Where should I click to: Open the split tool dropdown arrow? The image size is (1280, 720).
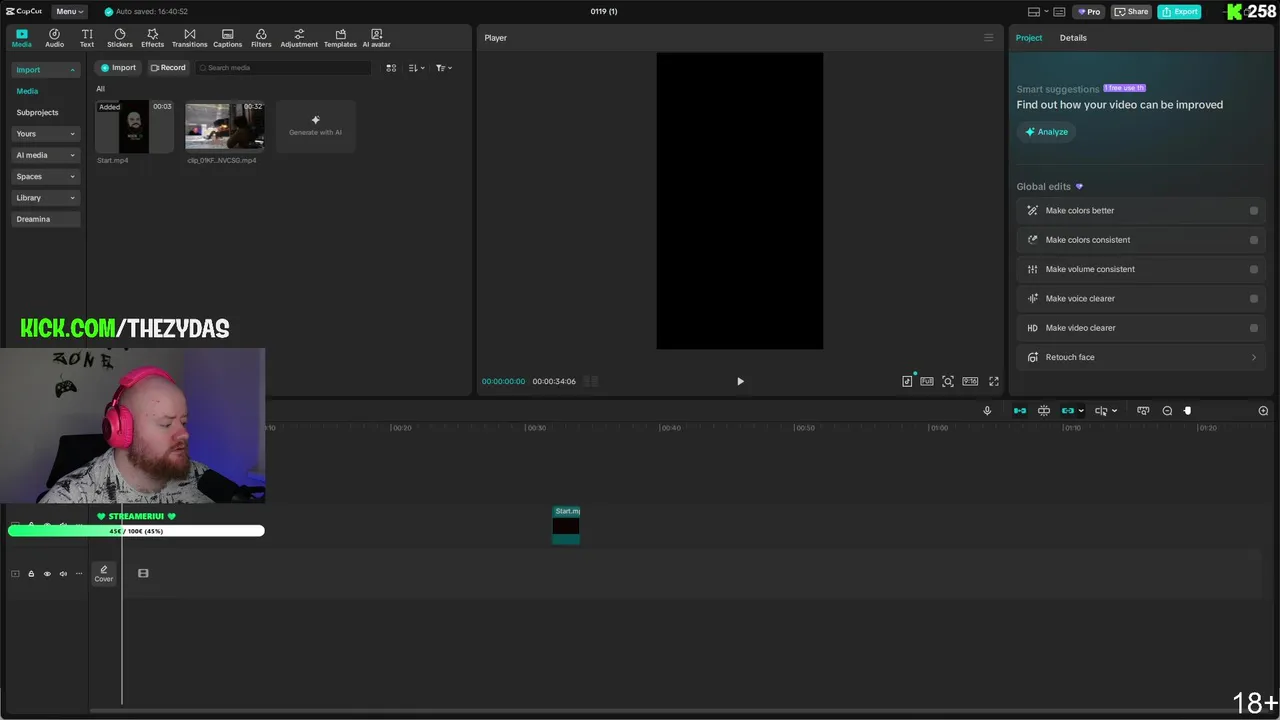[1114, 411]
